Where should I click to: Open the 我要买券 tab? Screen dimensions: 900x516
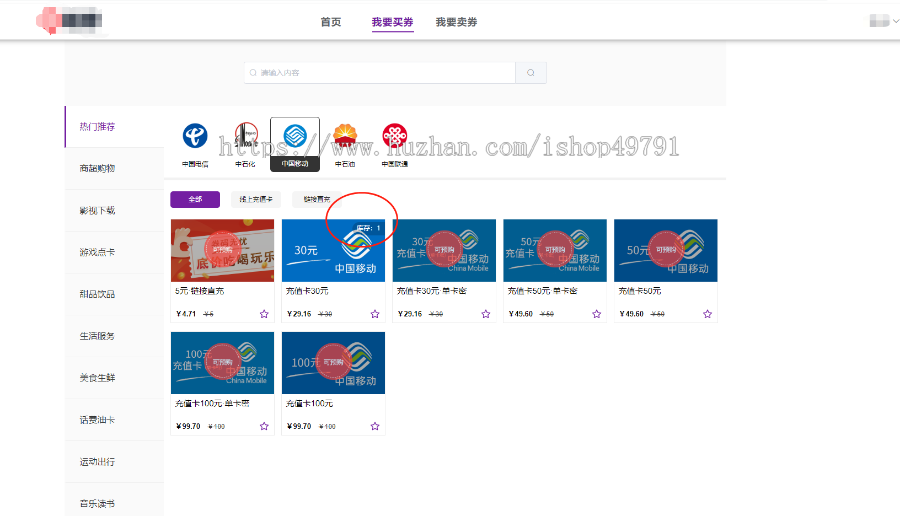pyautogui.click(x=393, y=22)
